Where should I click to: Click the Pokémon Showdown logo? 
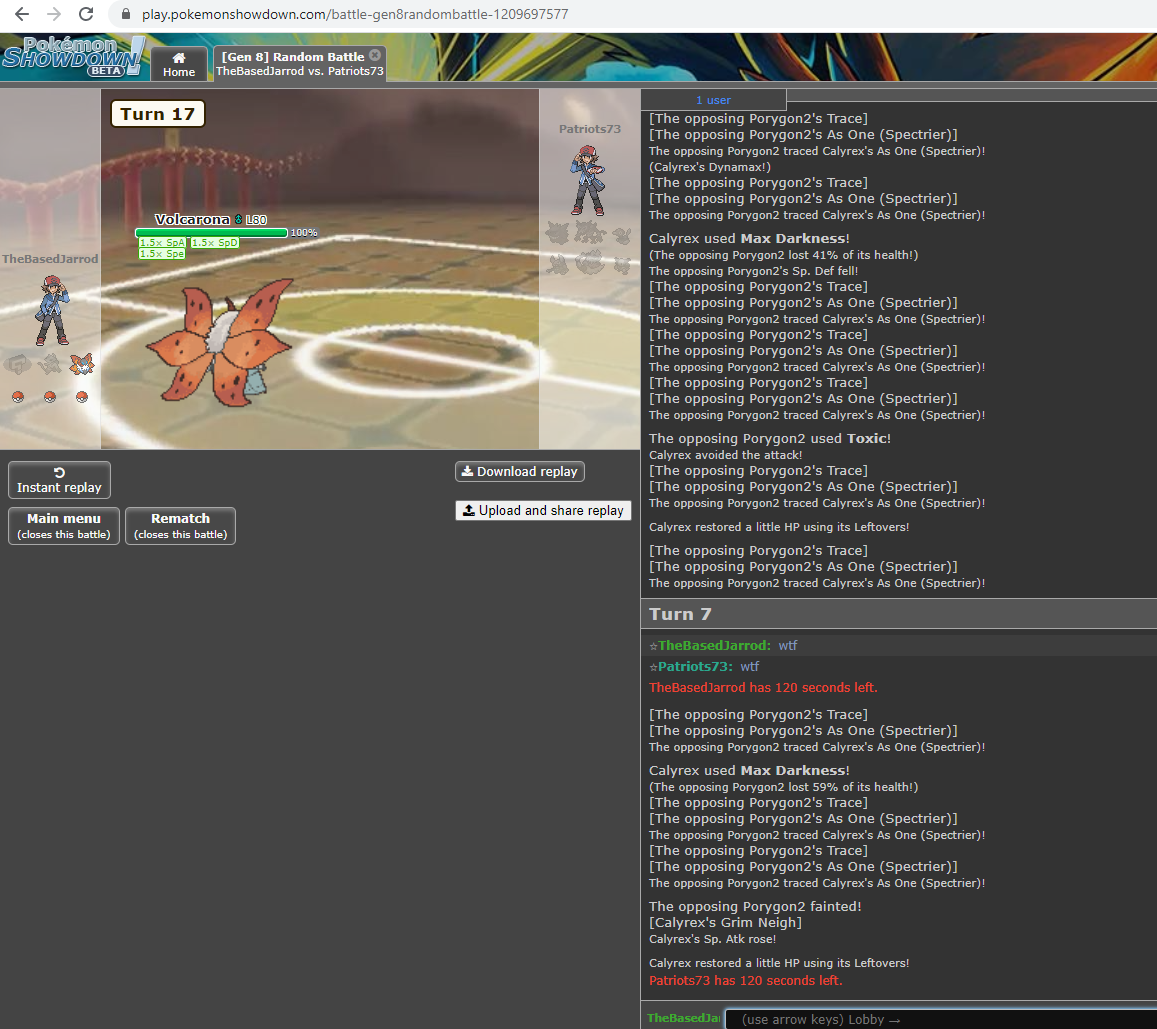coord(74,57)
